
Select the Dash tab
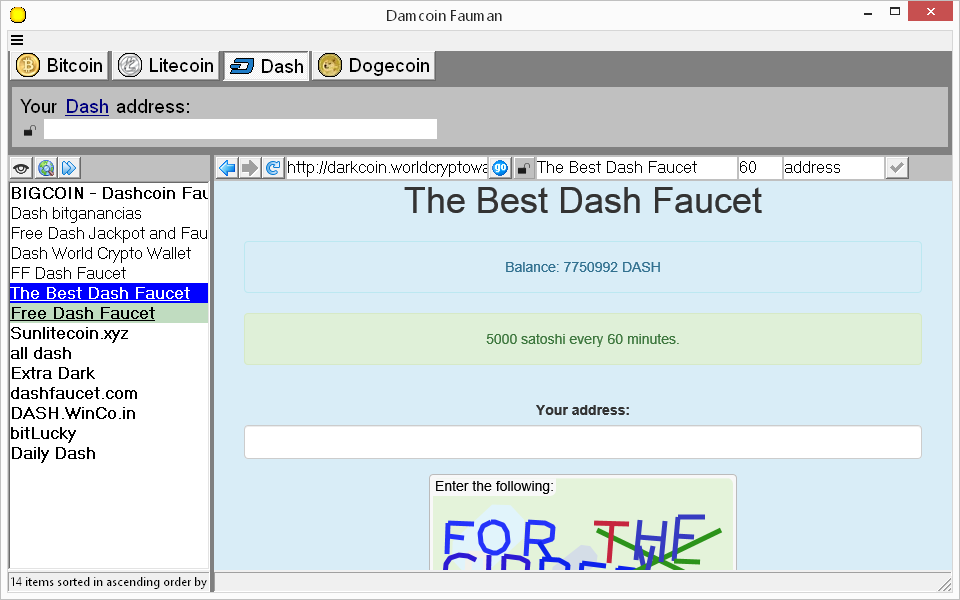coord(266,66)
